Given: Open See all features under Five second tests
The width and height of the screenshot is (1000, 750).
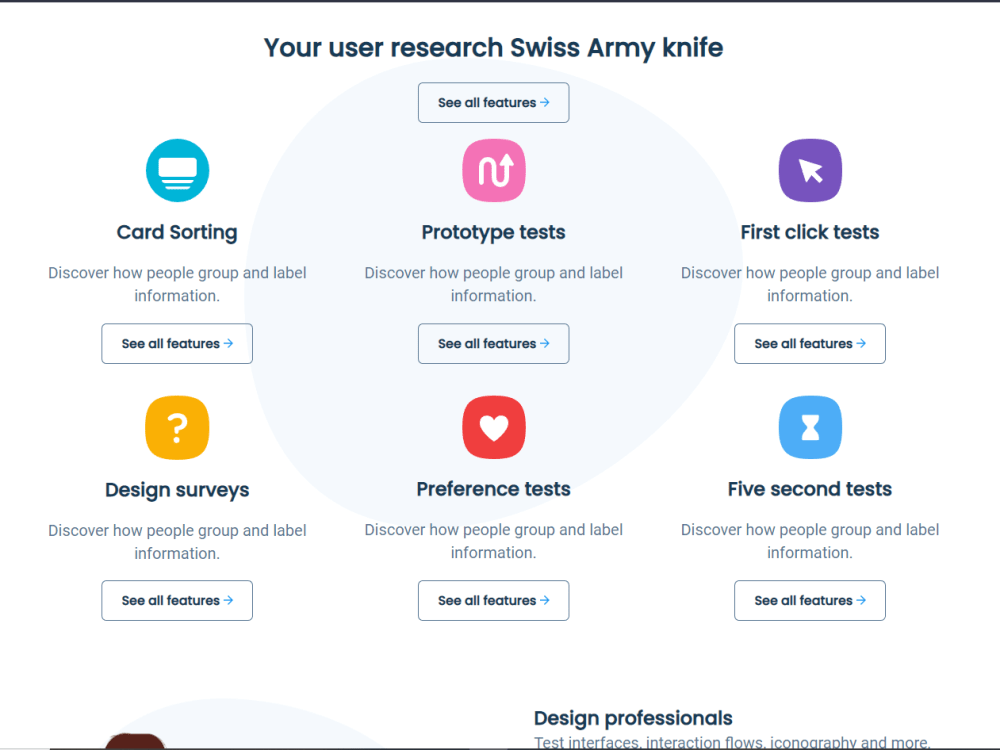Looking at the screenshot, I should pos(810,601).
